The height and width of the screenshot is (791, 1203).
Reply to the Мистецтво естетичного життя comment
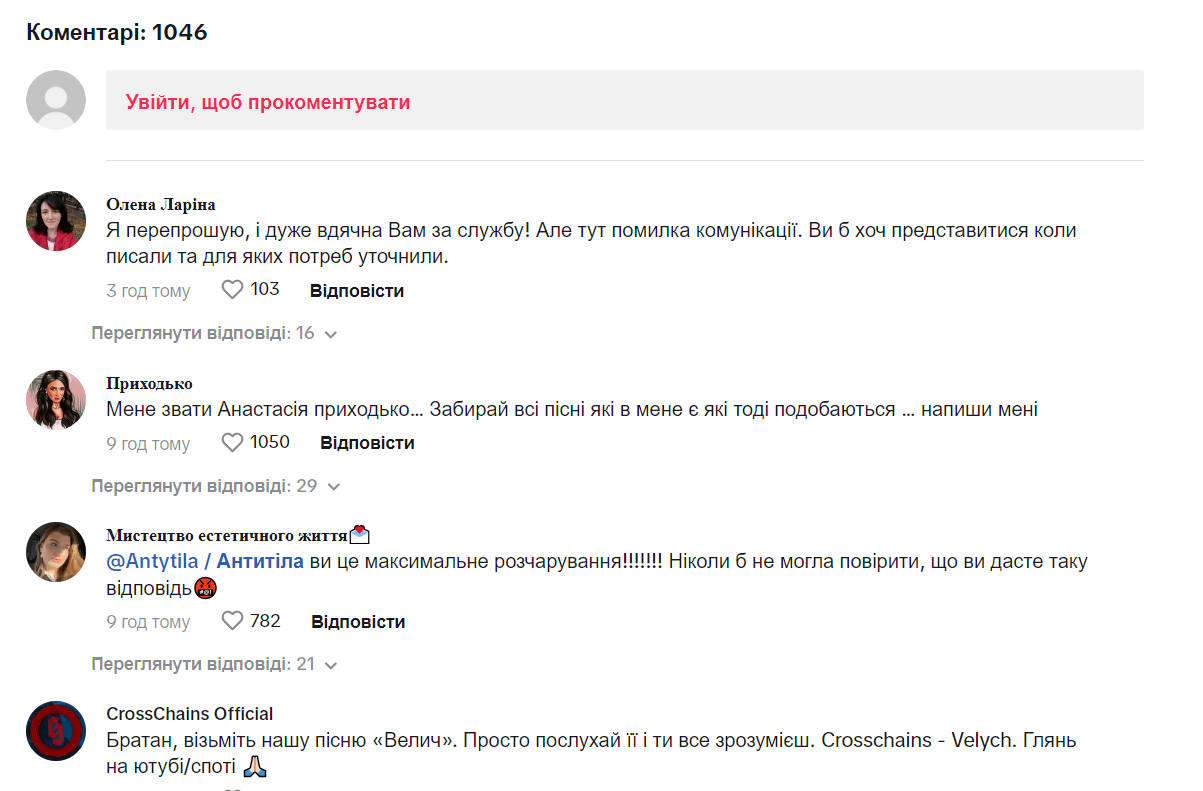358,622
